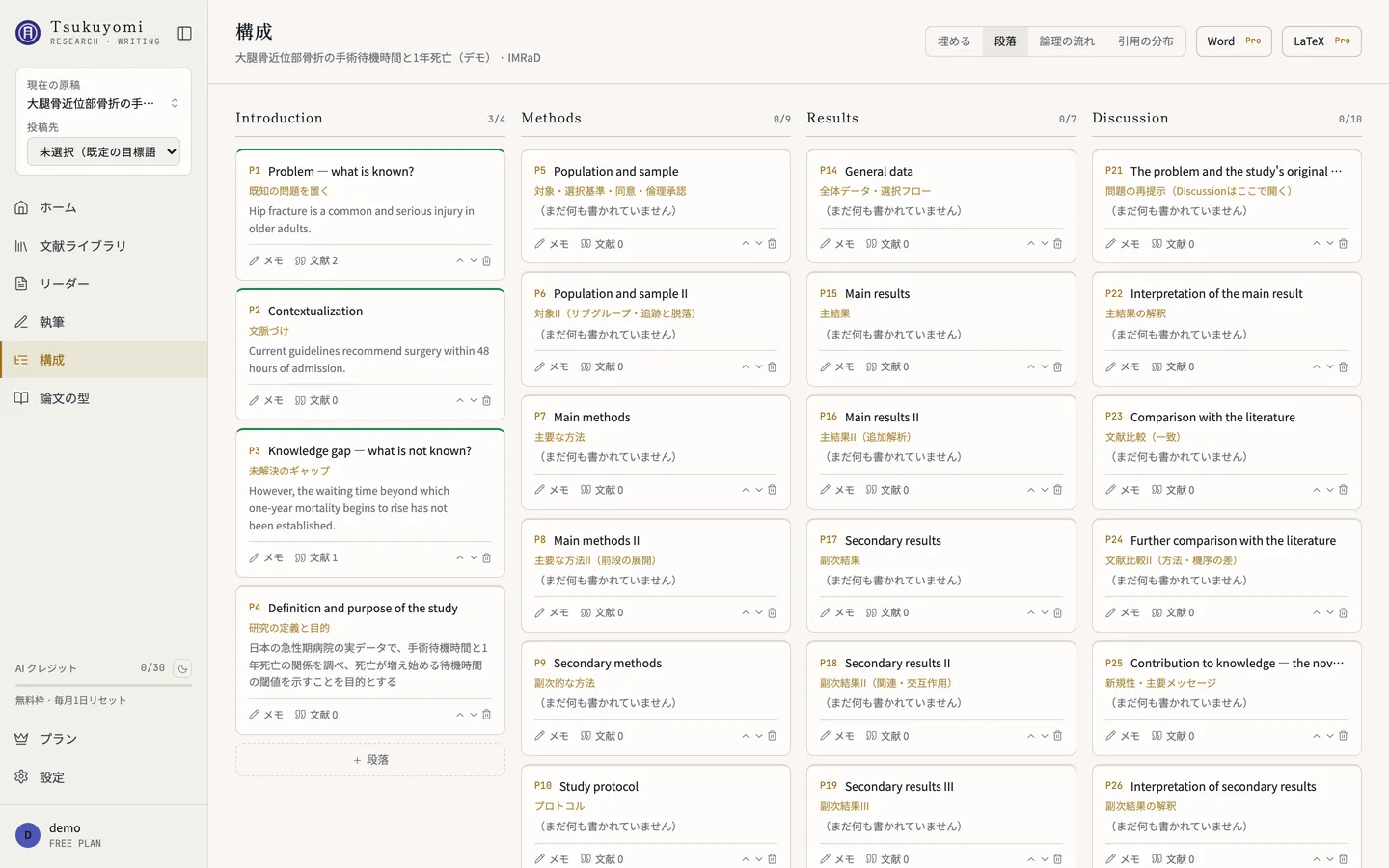Click the Tsukuyomi logo icon

(28, 33)
